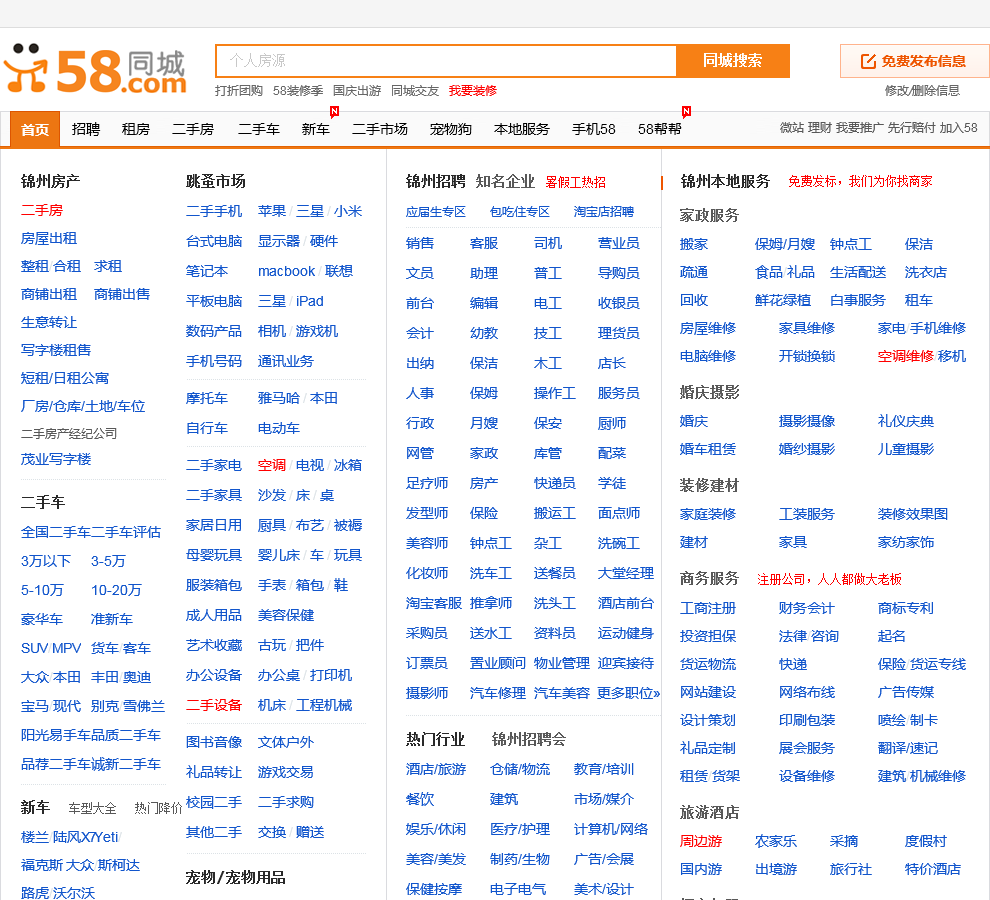Click the 免费发布信息 button
The height and width of the screenshot is (900, 990).
[914, 61]
